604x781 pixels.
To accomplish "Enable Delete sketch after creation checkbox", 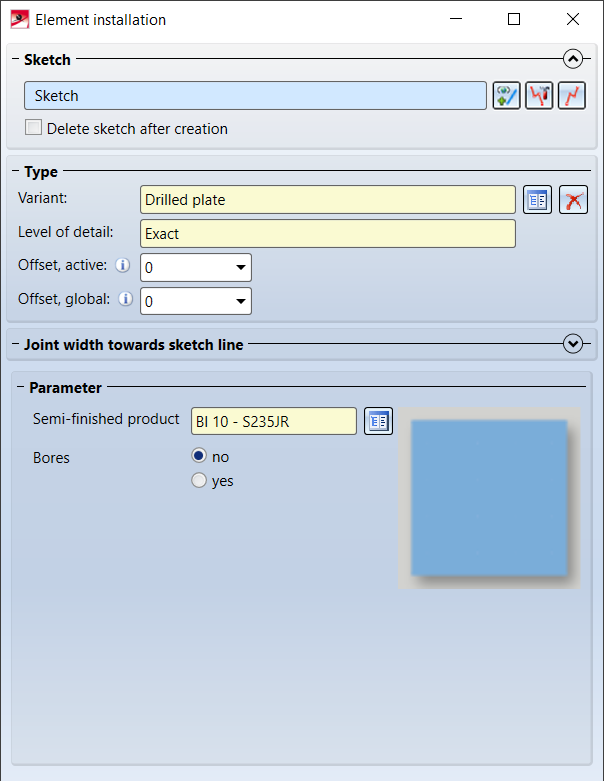I will (x=34, y=128).
